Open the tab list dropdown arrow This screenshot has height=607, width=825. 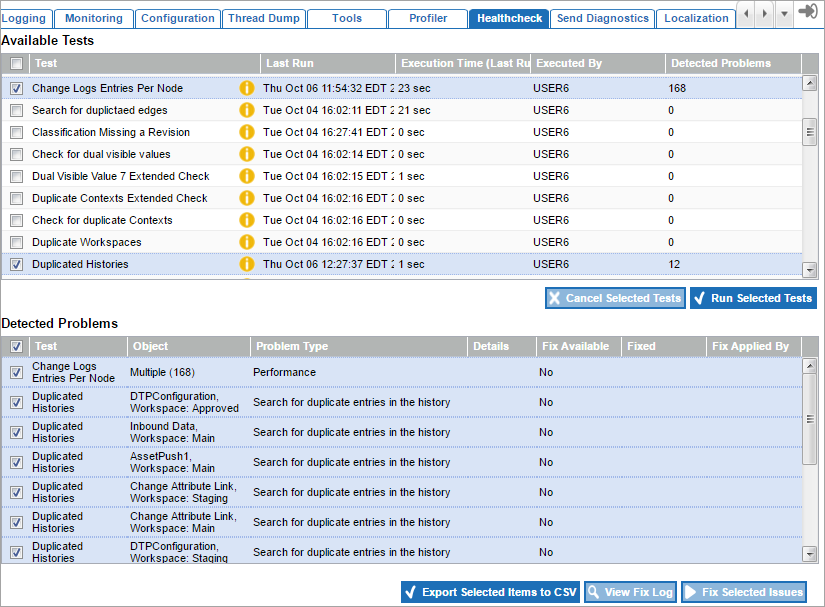tap(784, 13)
